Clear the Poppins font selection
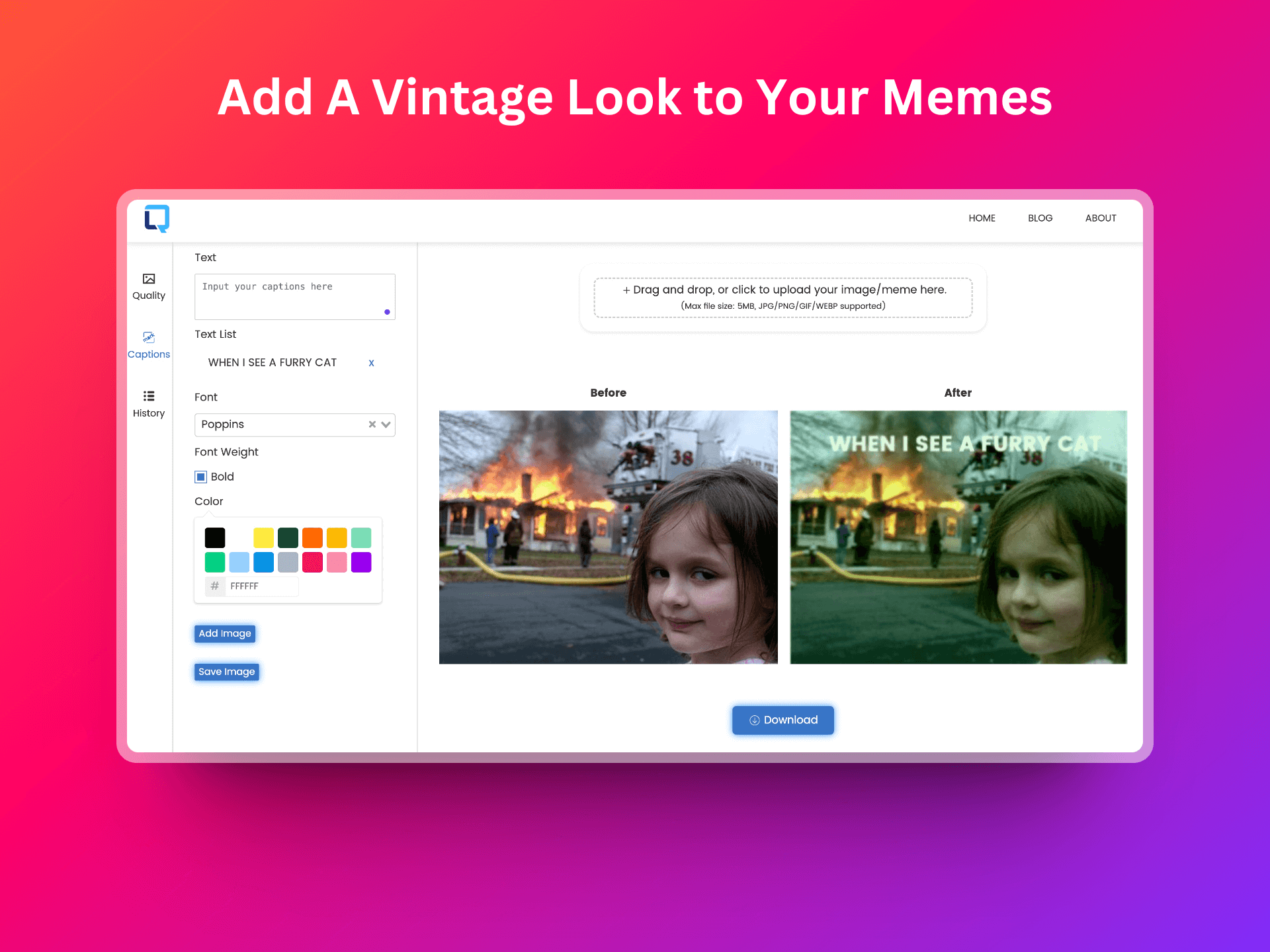Image resolution: width=1270 pixels, height=952 pixels. point(372,424)
